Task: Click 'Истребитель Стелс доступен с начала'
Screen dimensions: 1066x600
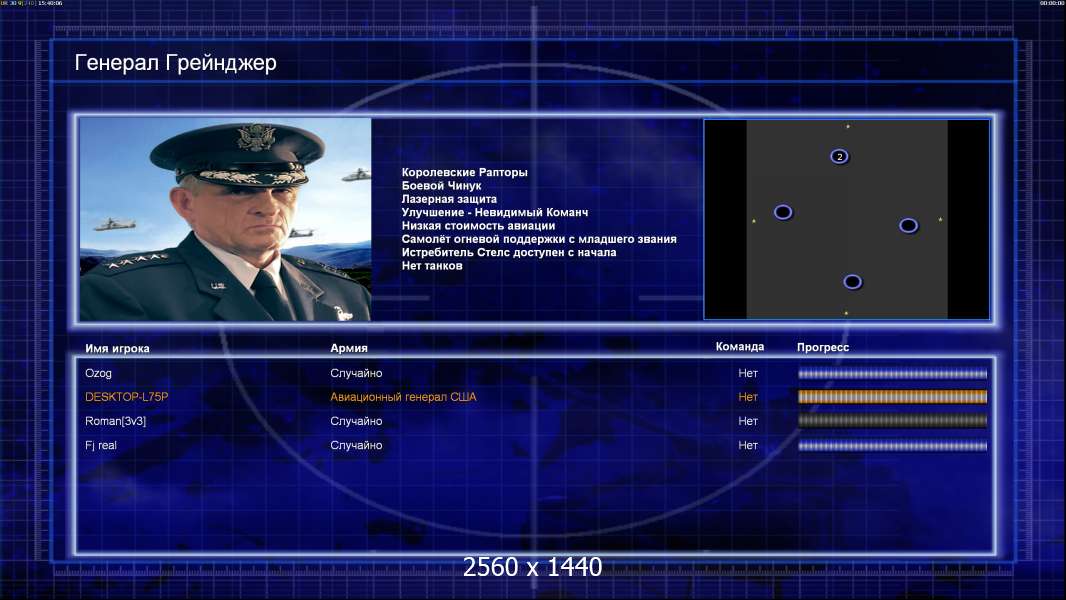Action: pos(509,252)
